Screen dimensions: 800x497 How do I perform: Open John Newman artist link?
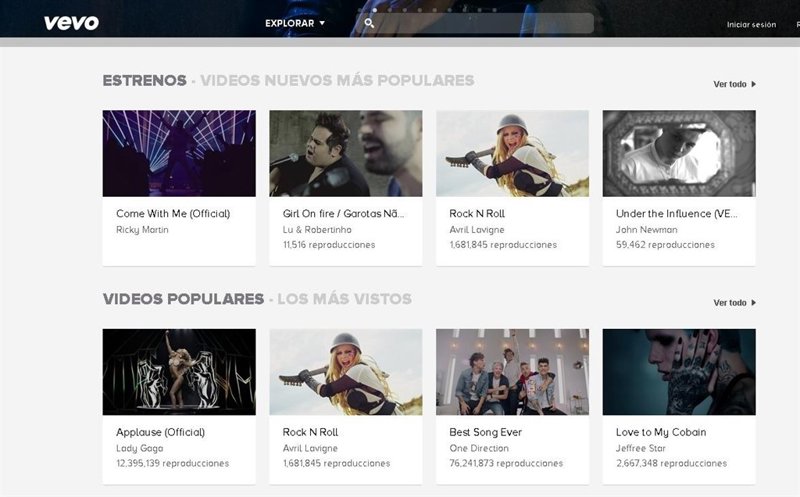point(645,230)
